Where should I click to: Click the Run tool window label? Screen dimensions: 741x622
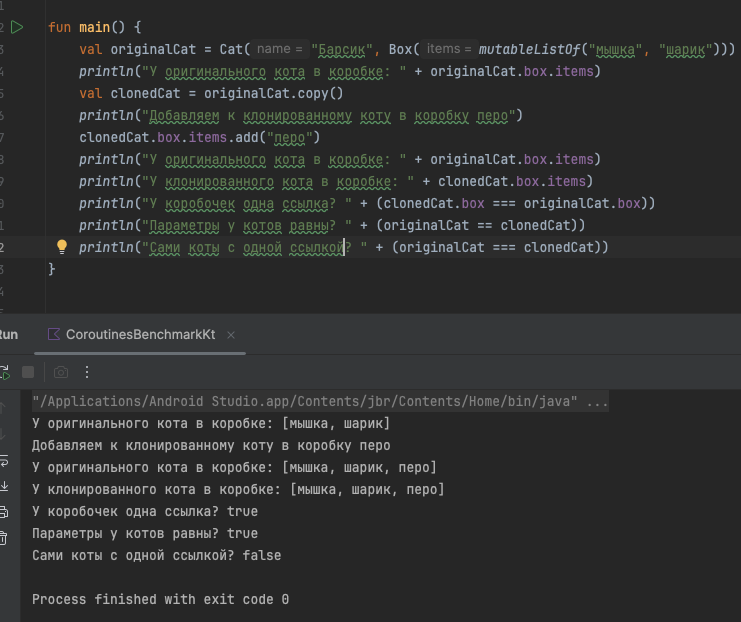8,335
